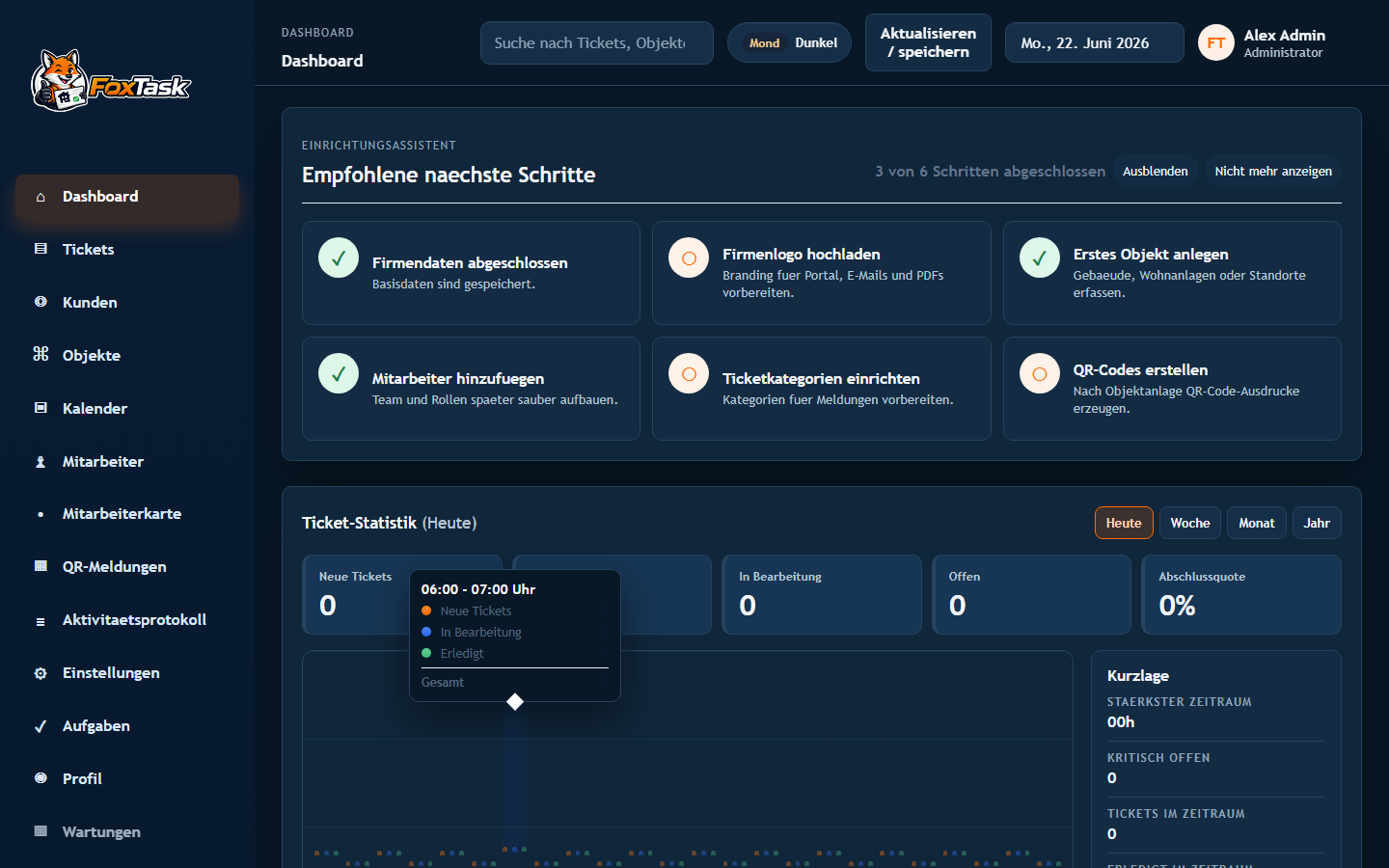Click the blue In Bearbeitung legend dot

coord(426,632)
